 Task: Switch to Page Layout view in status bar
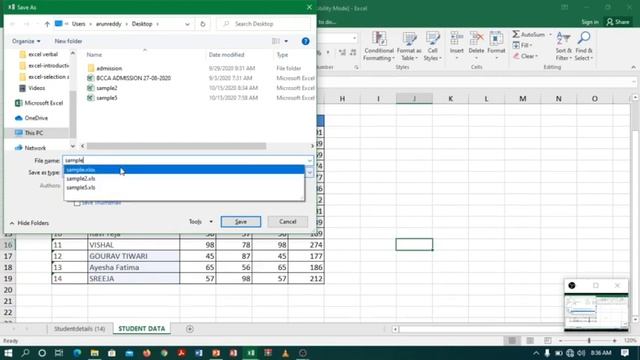tap(530, 340)
